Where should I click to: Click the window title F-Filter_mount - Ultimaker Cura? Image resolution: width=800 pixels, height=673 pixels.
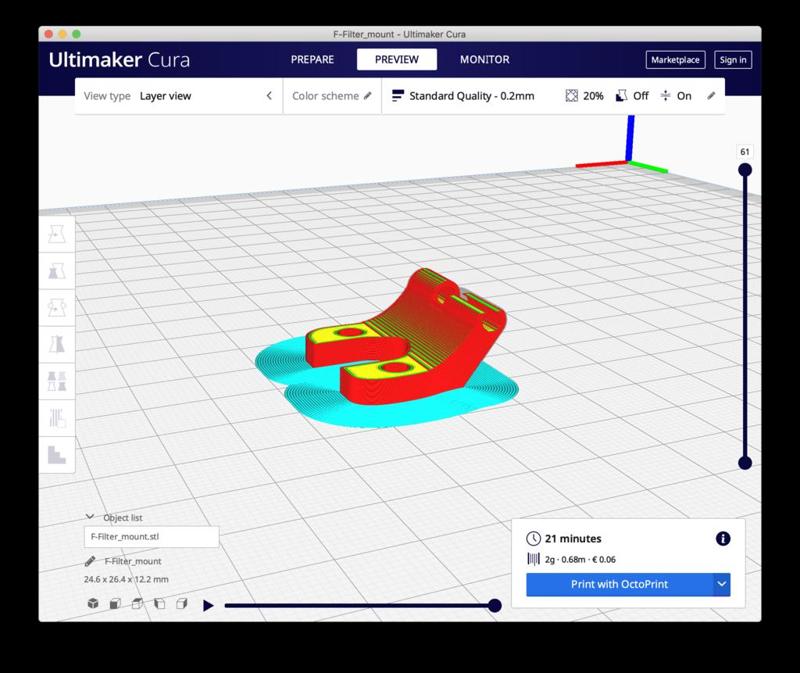(399, 34)
